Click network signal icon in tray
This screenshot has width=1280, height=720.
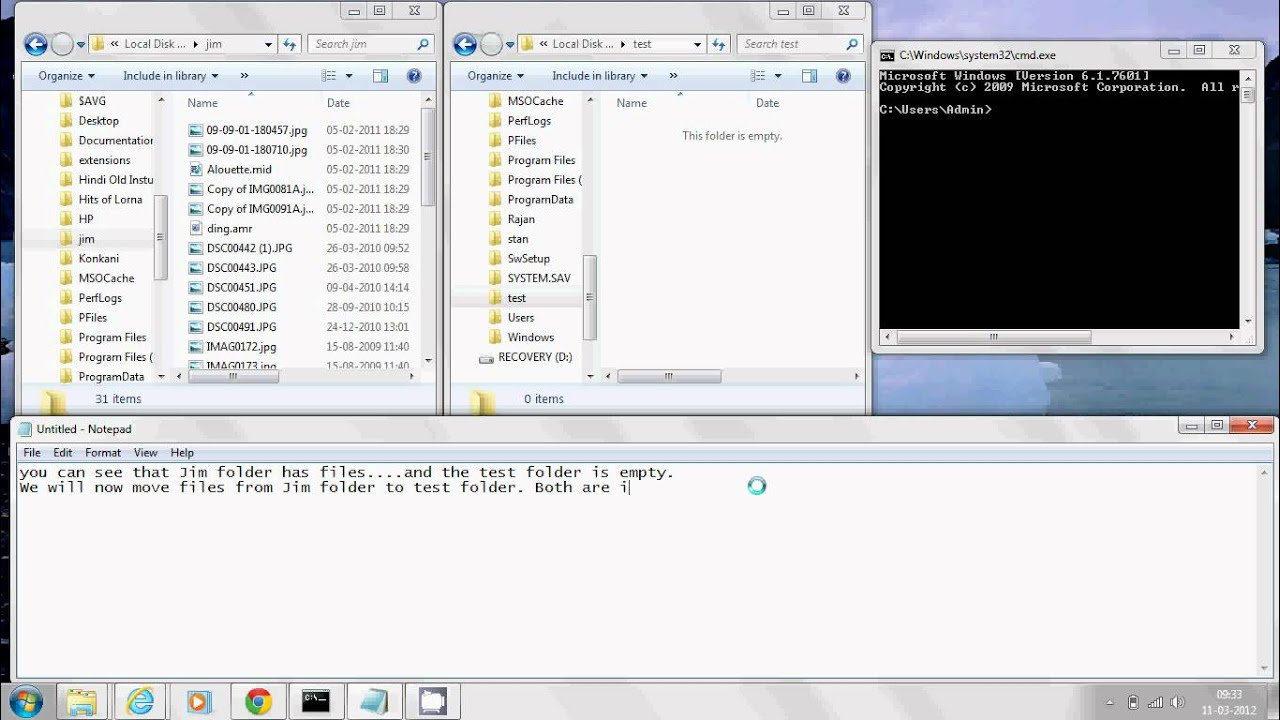[x=1155, y=702]
